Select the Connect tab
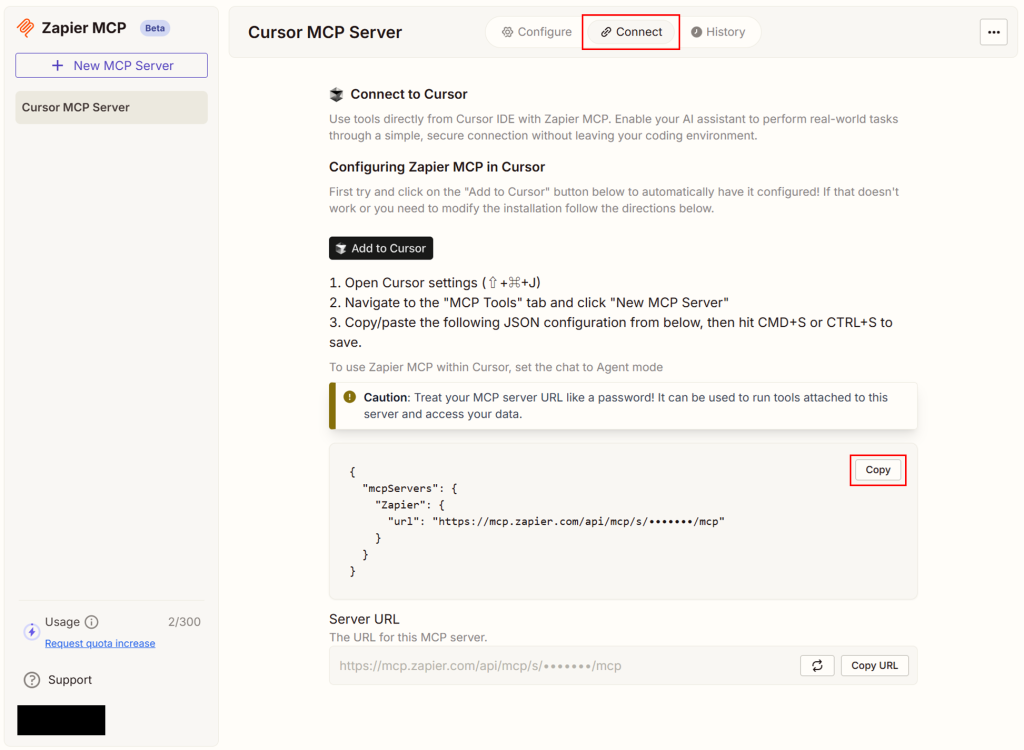1024x750 pixels. point(631,32)
